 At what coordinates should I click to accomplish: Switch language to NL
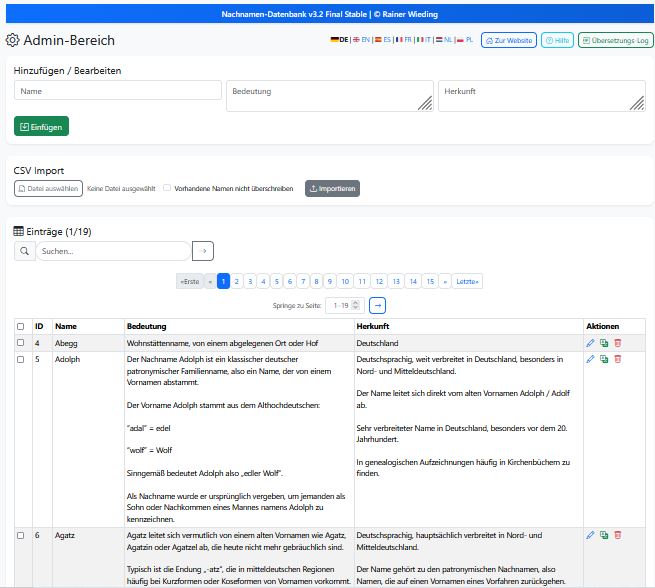click(444, 40)
